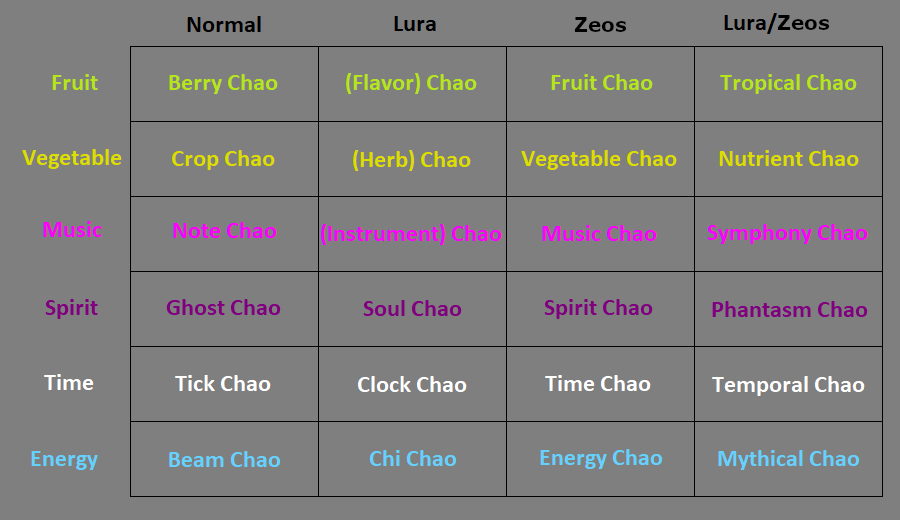Click the Nutrient Chao cell
900x520 pixels.
pos(788,159)
